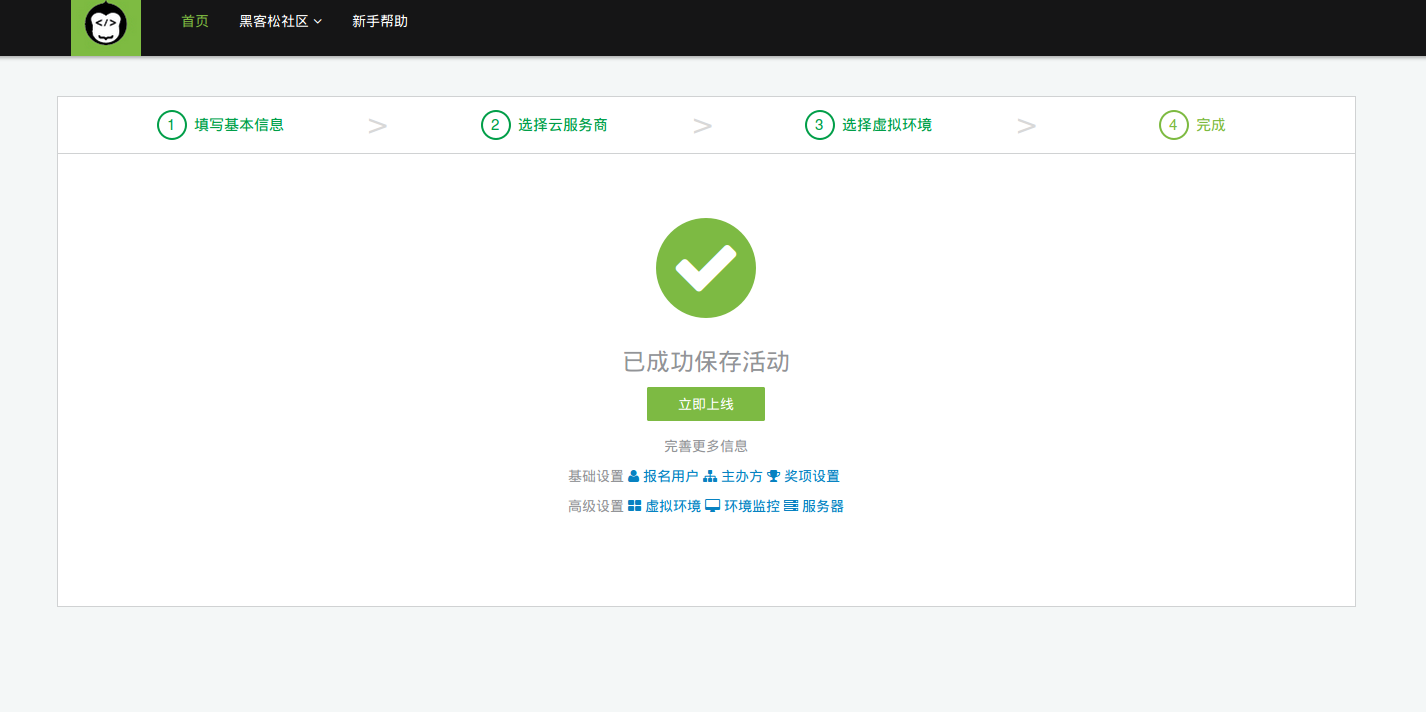Click the 已成功保存活动 heading text

[706, 362]
